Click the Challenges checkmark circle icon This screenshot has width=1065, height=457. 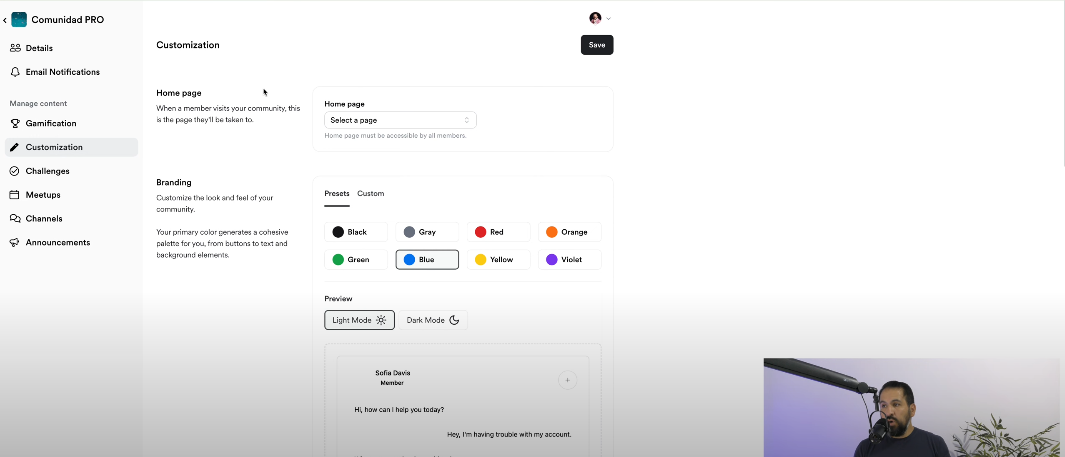(15, 171)
